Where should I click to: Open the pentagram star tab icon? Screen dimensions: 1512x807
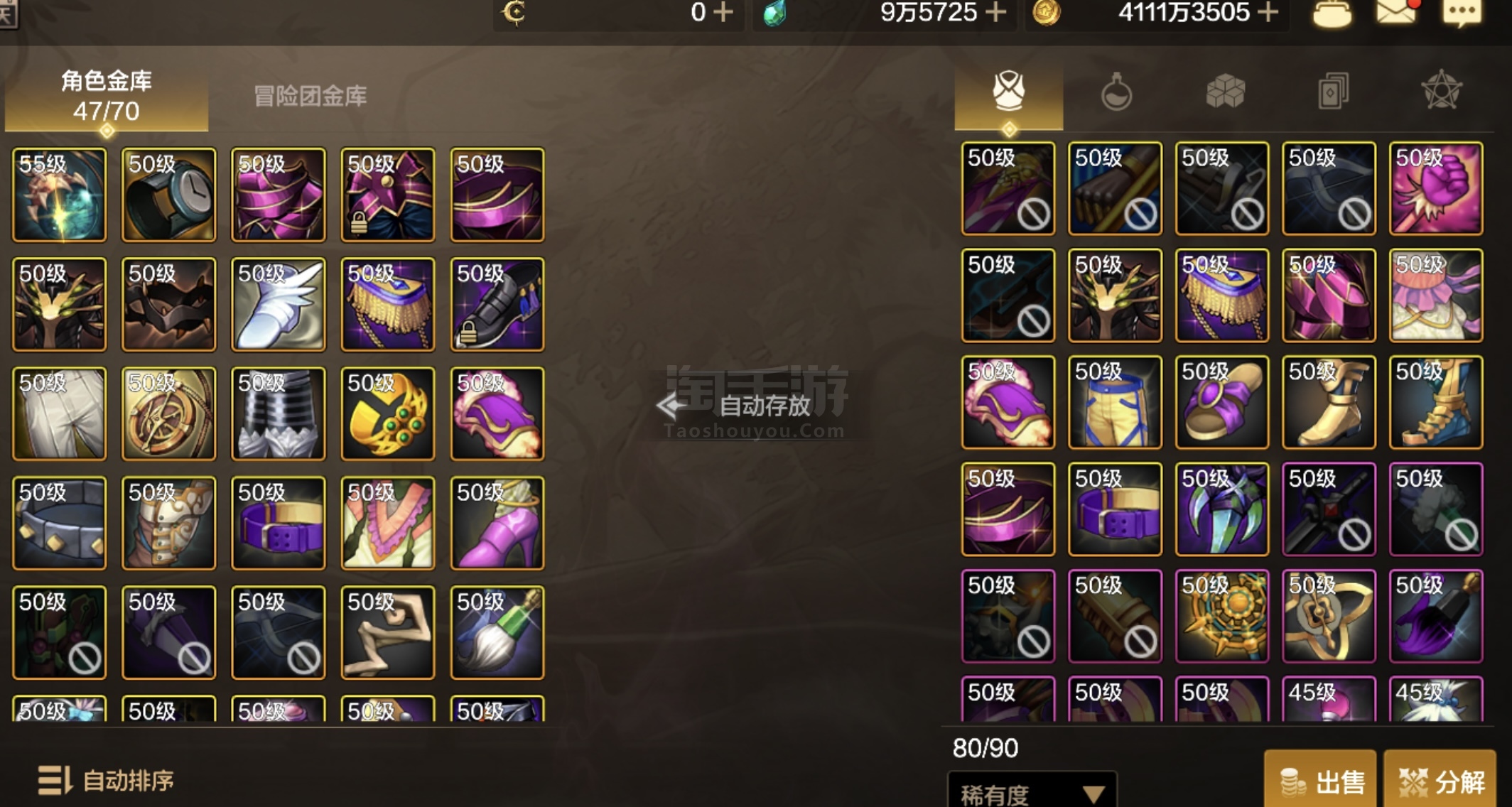[x=1442, y=90]
